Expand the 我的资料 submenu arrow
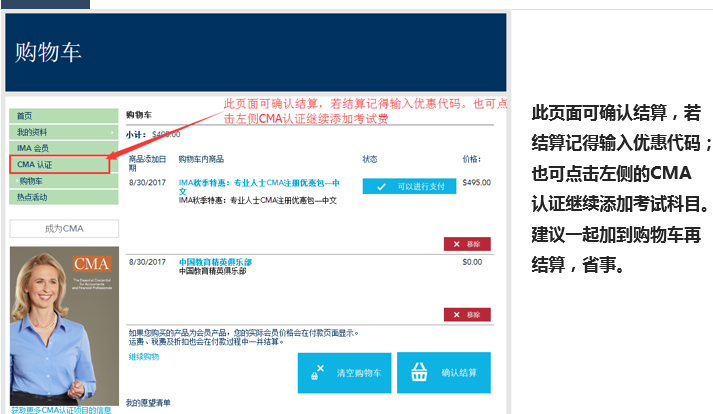The height and width of the screenshot is (414, 713). (112, 132)
